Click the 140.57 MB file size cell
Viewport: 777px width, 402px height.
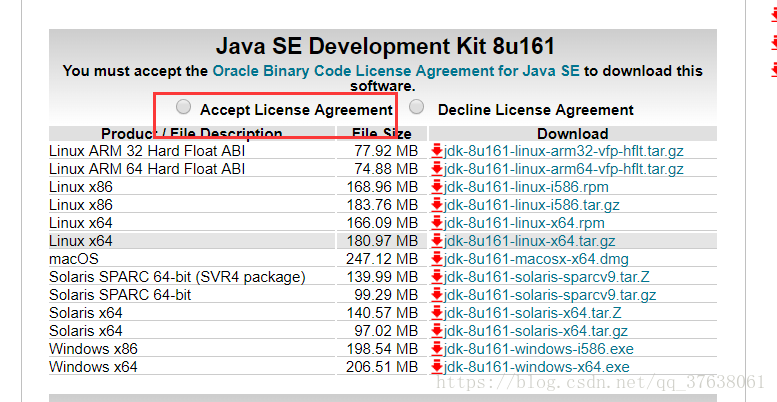click(382, 313)
